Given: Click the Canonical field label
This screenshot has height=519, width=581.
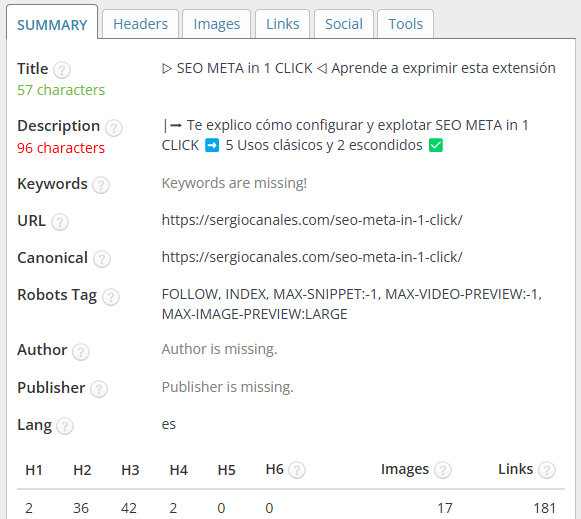Looking at the screenshot, I should pyautogui.click(x=52, y=258).
